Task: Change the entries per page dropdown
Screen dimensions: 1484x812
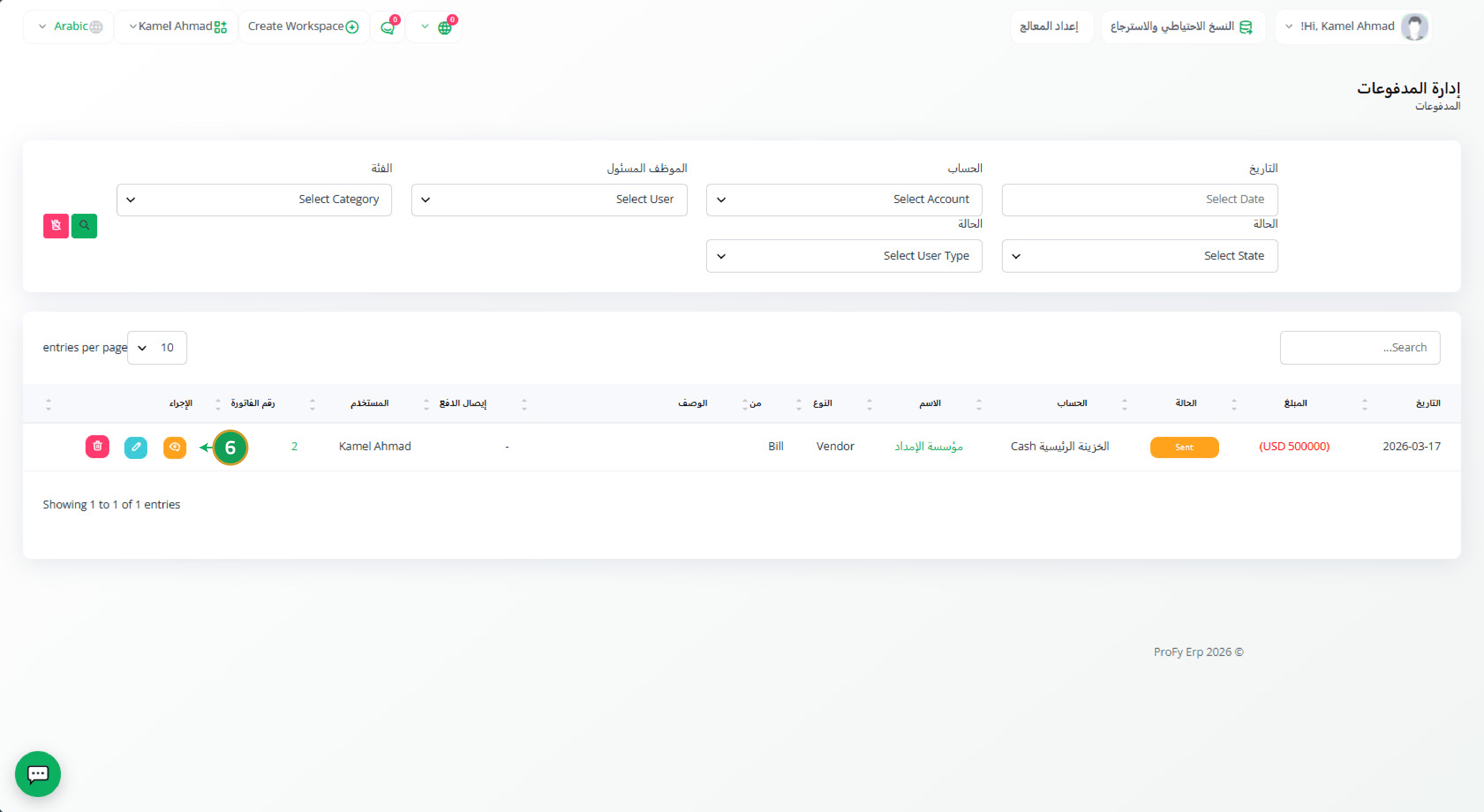Action: (157, 348)
